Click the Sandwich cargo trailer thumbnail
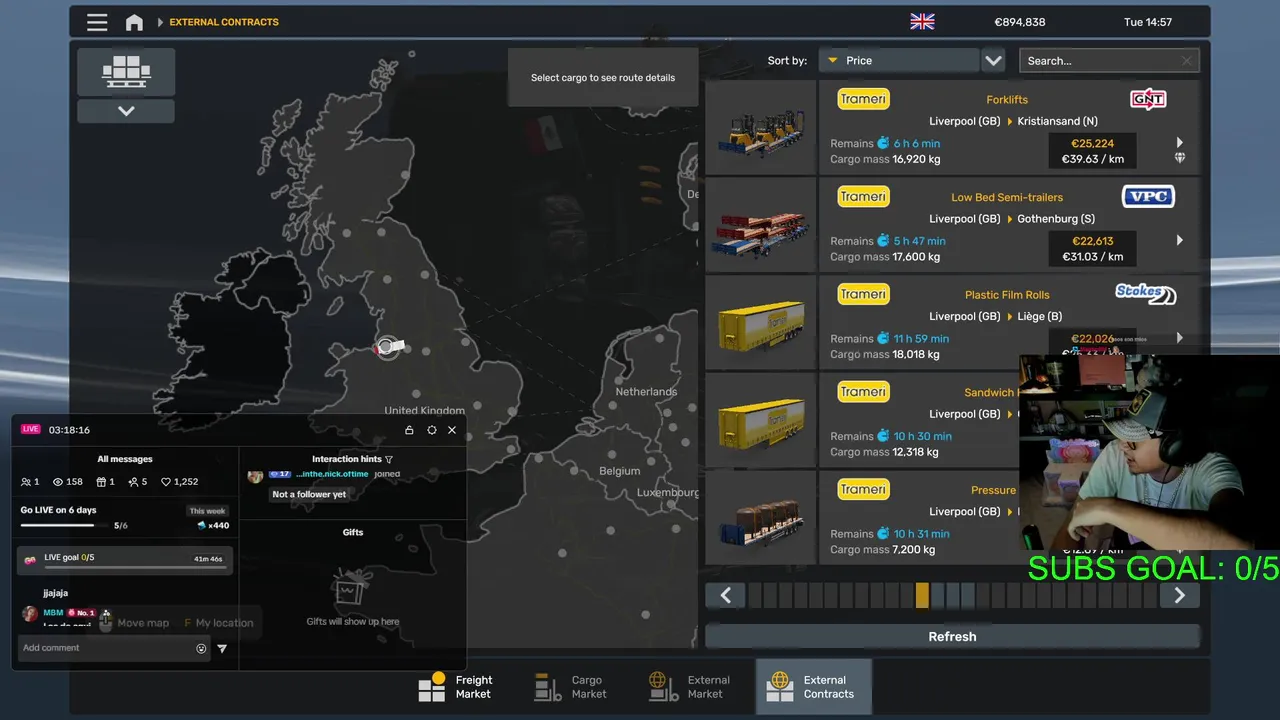 761,420
